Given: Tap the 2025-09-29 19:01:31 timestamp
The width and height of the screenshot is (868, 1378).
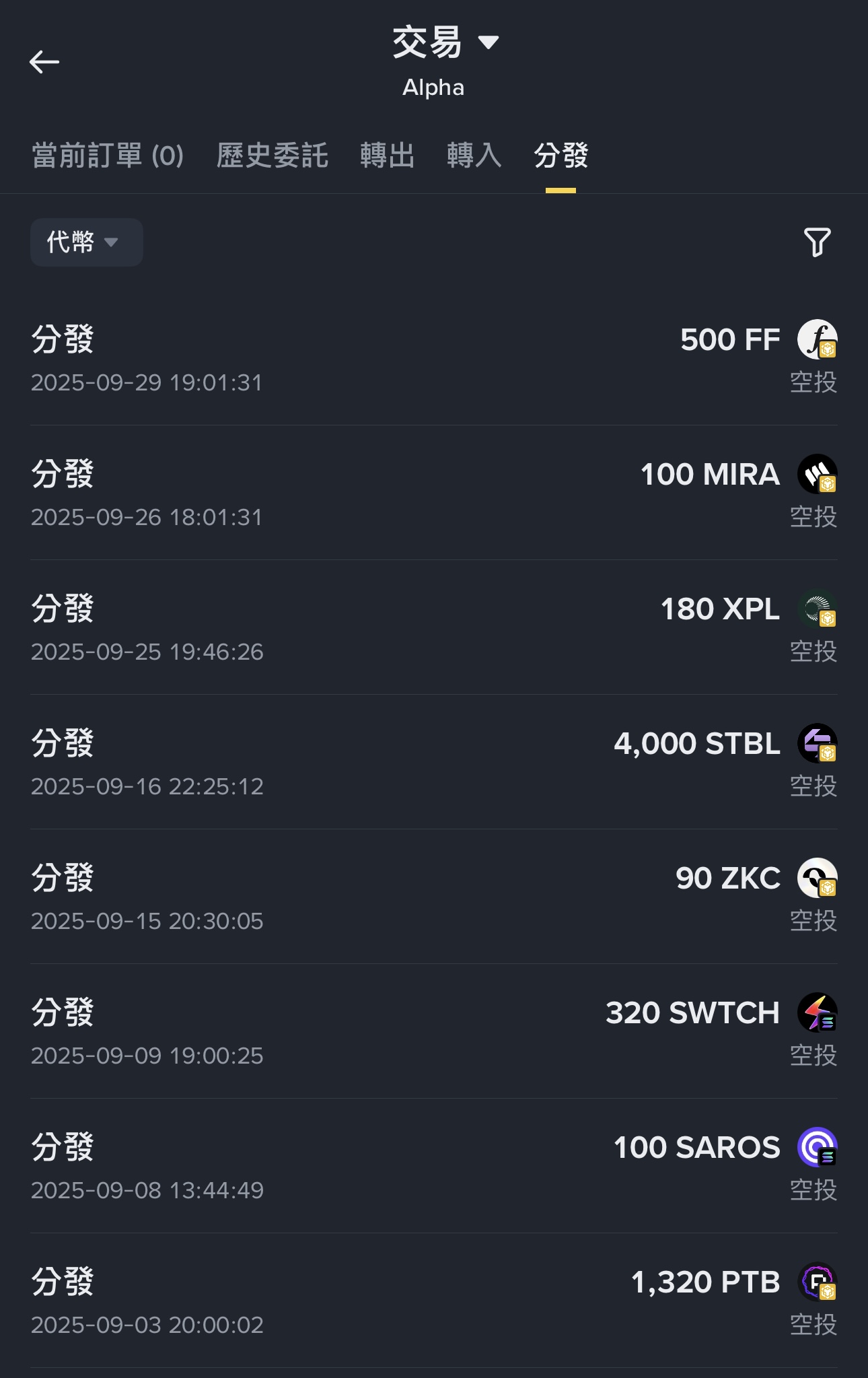Looking at the screenshot, I should tap(147, 382).
